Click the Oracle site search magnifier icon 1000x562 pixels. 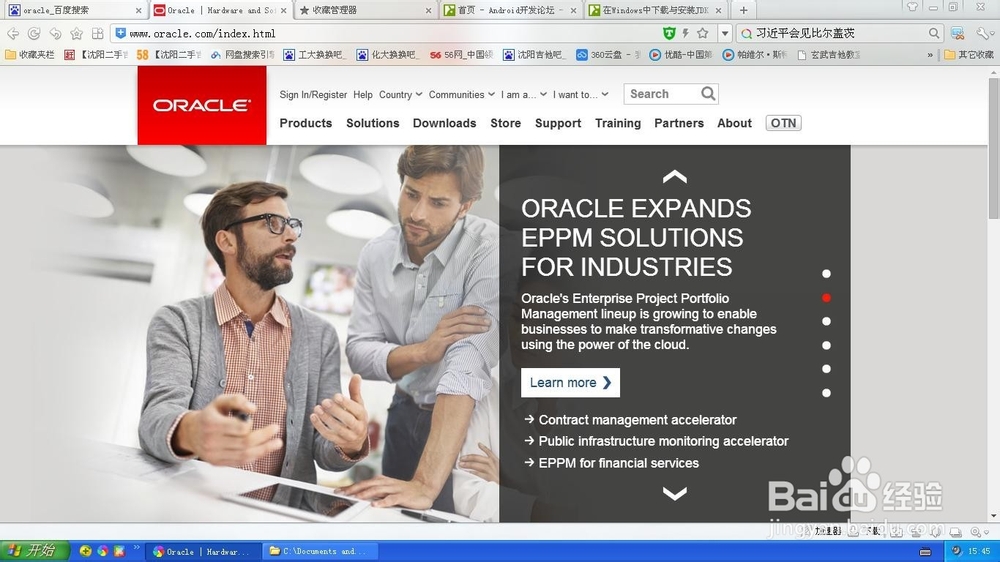[x=708, y=94]
